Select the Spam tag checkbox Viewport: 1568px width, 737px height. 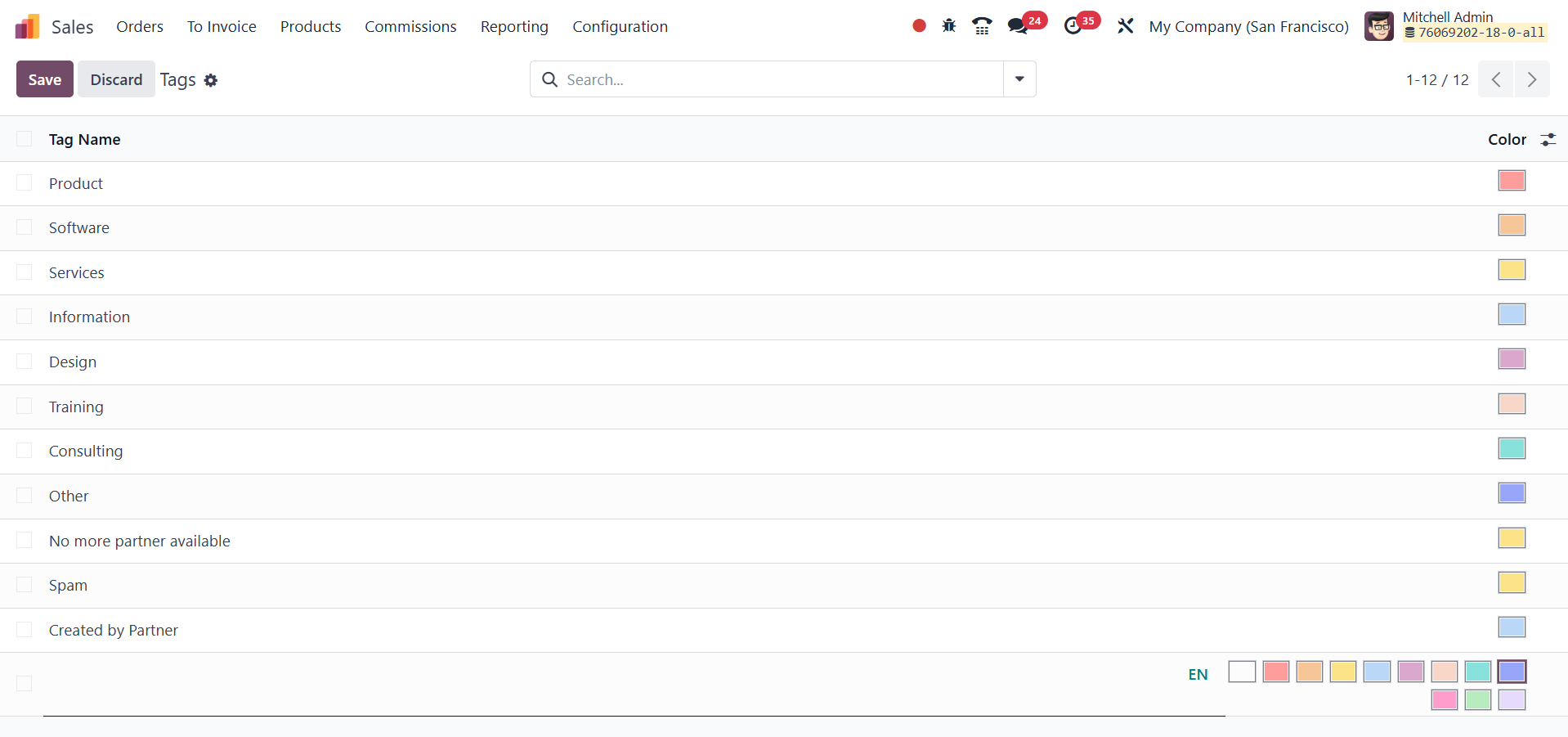25,585
